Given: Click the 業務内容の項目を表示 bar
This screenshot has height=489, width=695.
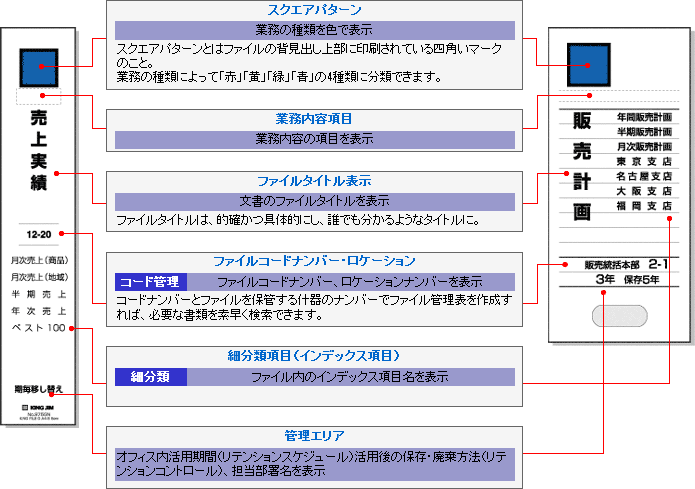Looking at the screenshot, I should (315, 139).
